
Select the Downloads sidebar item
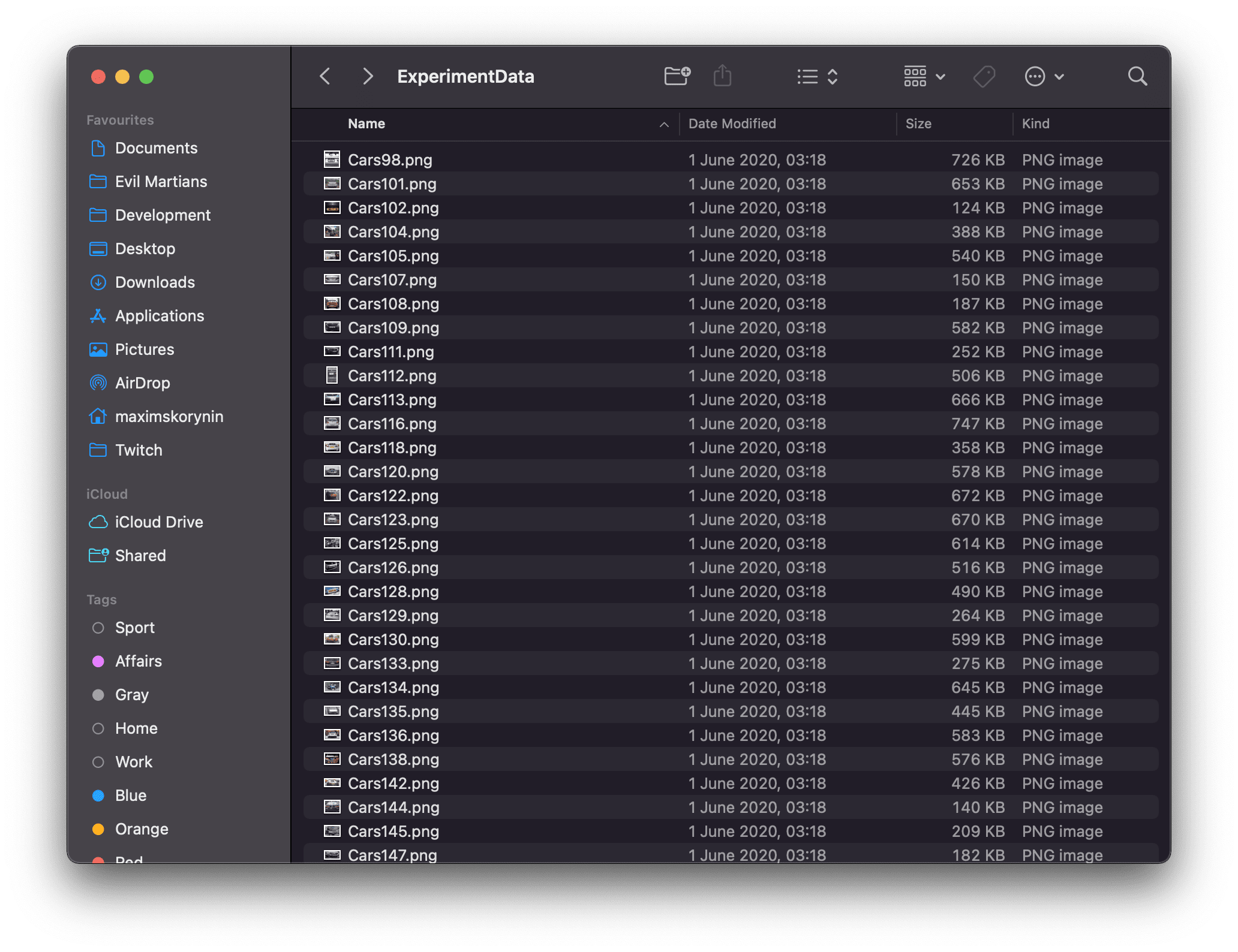154,282
